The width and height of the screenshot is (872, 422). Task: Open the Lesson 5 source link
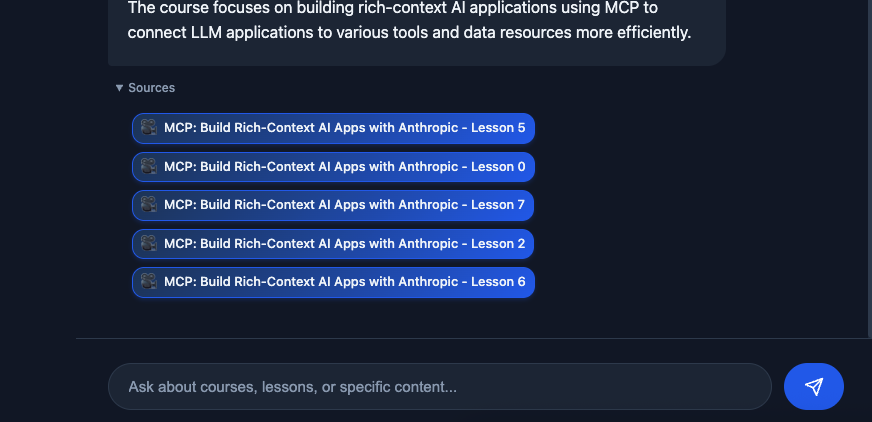pyautogui.click(x=344, y=128)
